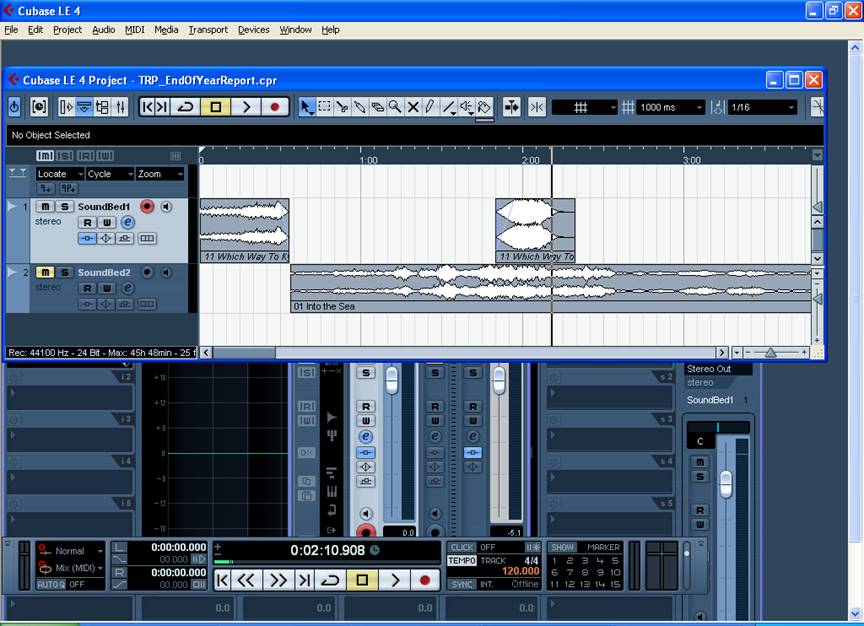Expand the SoundBed2 track automation arrow
Viewport: 864px width, 626px height.
tap(12, 272)
